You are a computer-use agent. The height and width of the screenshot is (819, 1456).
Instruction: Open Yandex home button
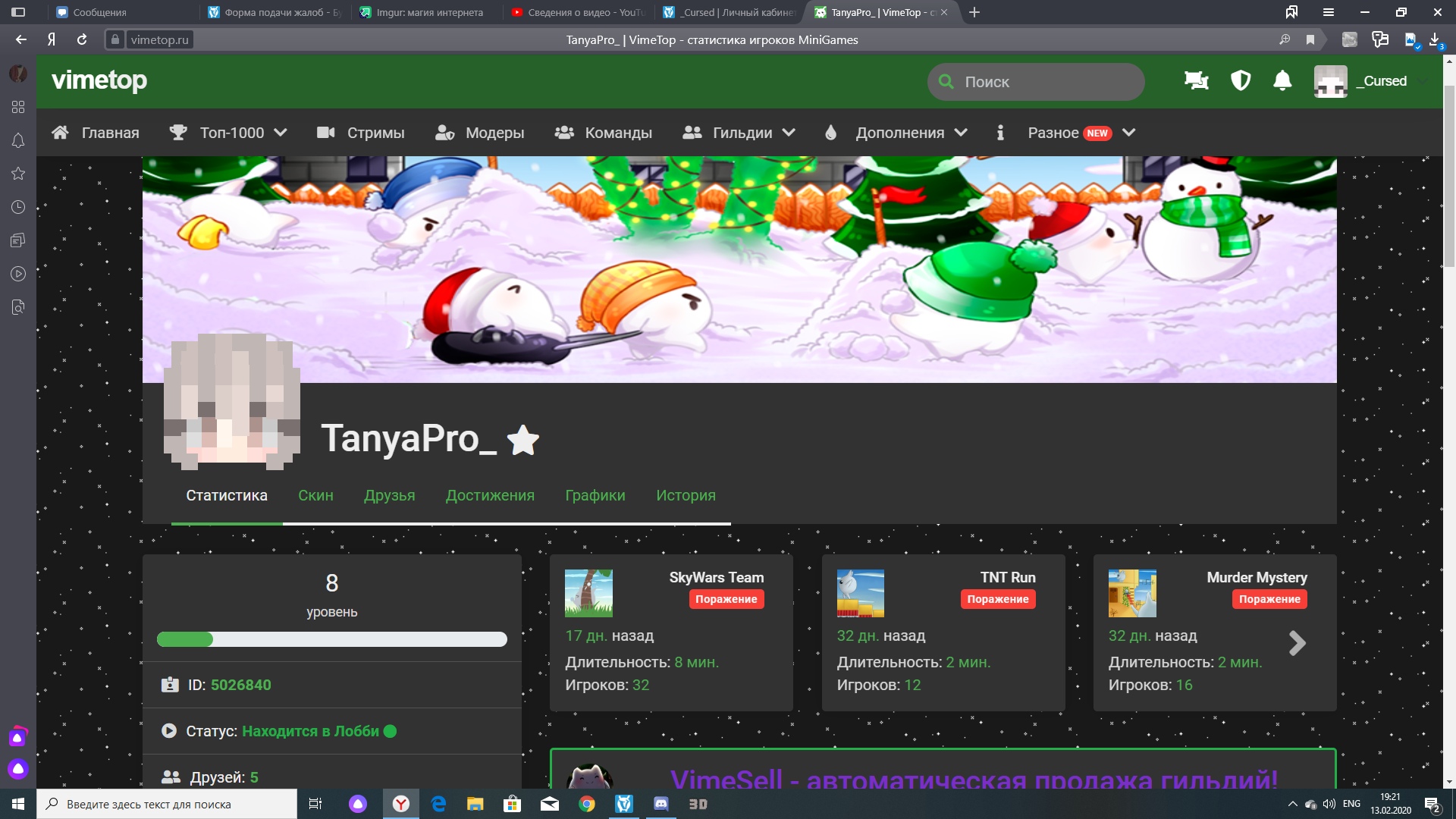(52, 39)
